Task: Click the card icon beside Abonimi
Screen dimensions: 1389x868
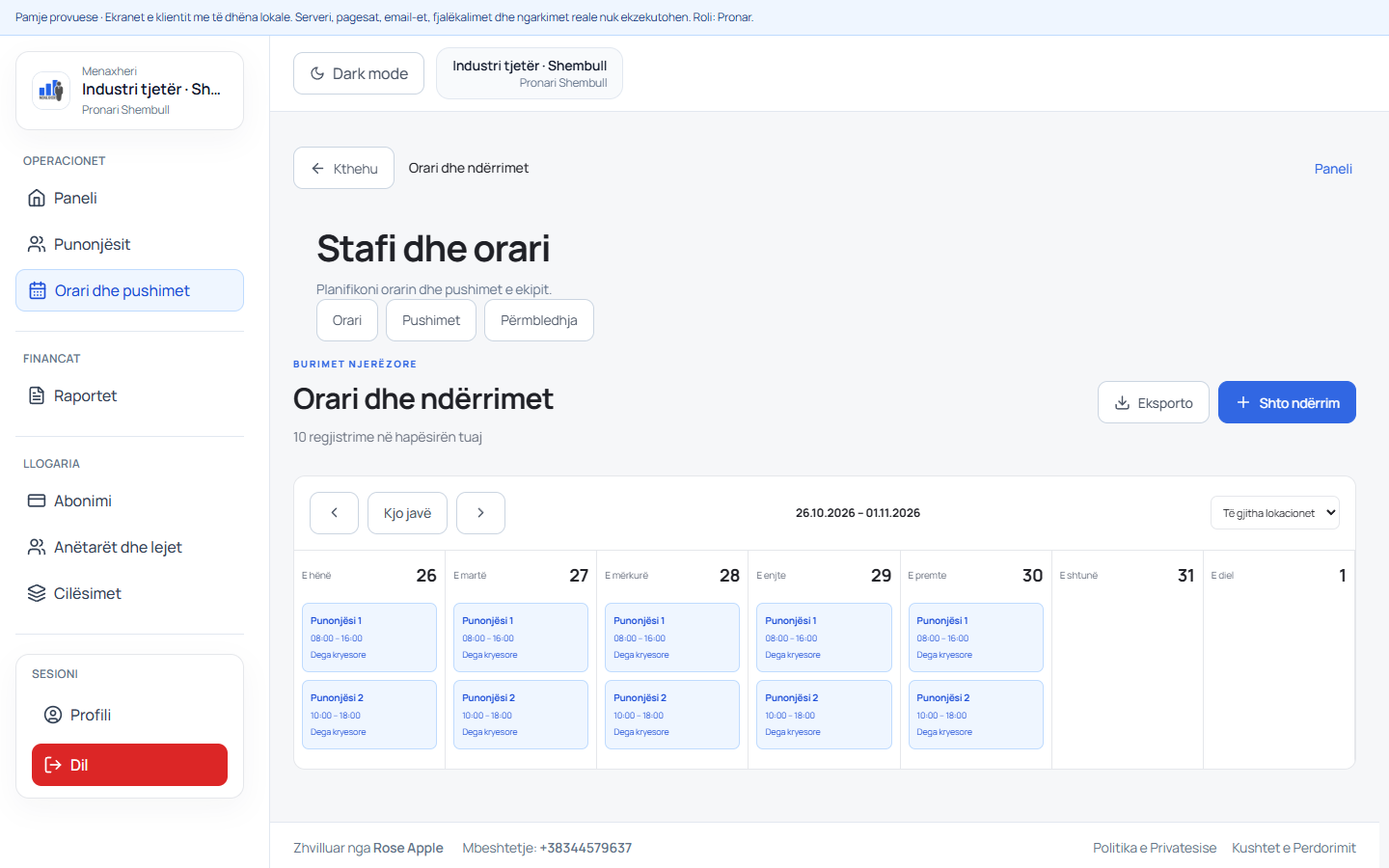Action: pos(37,501)
